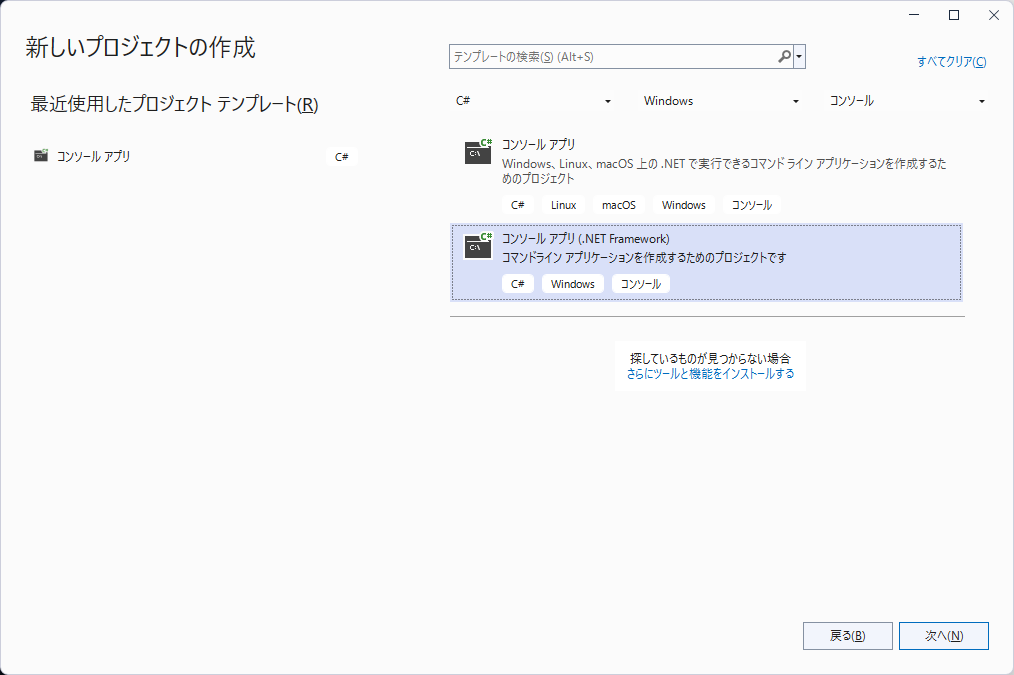Click the macOS tag on the first template
Screen dimensions: 1014x675
click(618, 205)
